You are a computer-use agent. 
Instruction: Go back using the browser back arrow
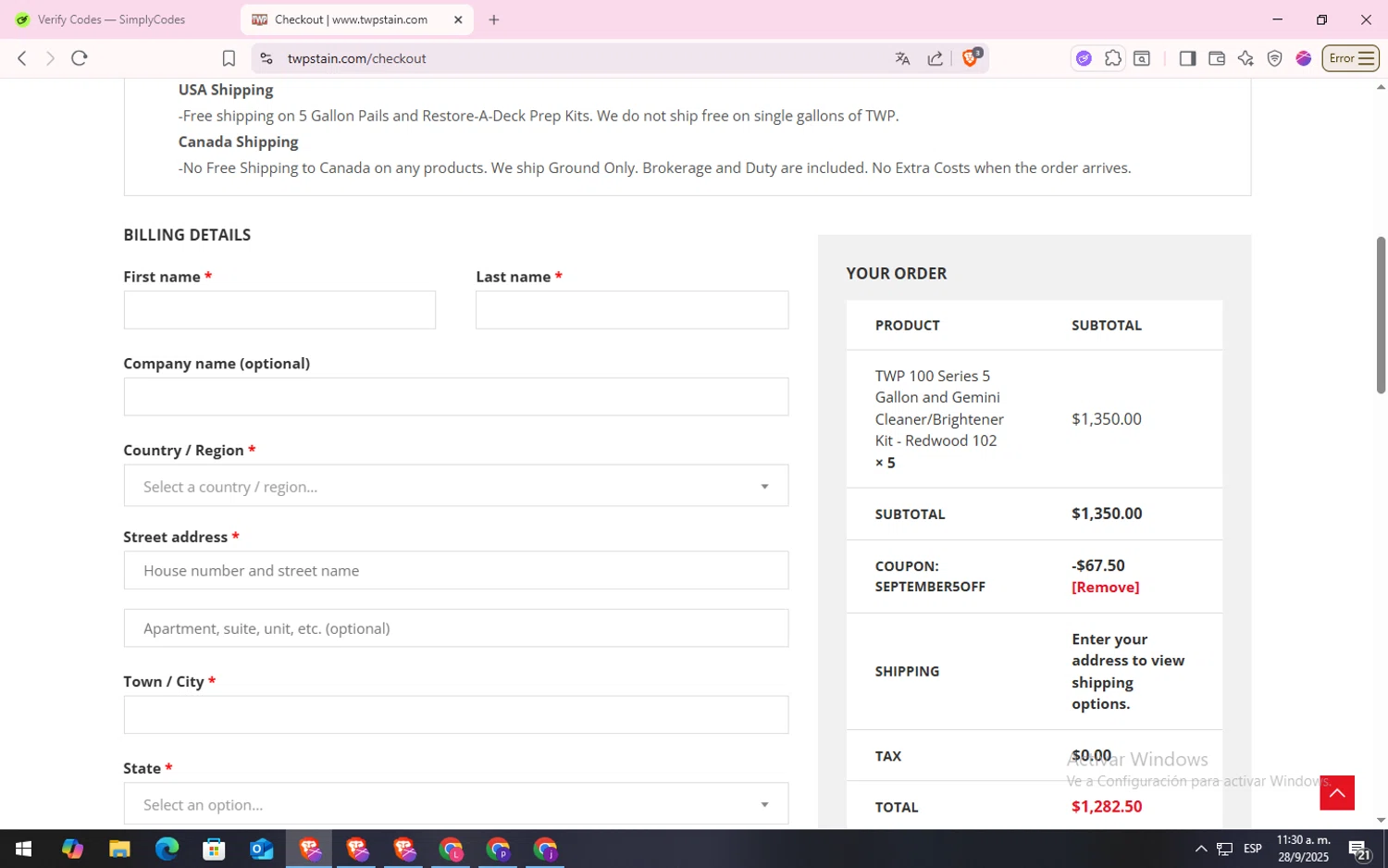[x=22, y=58]
